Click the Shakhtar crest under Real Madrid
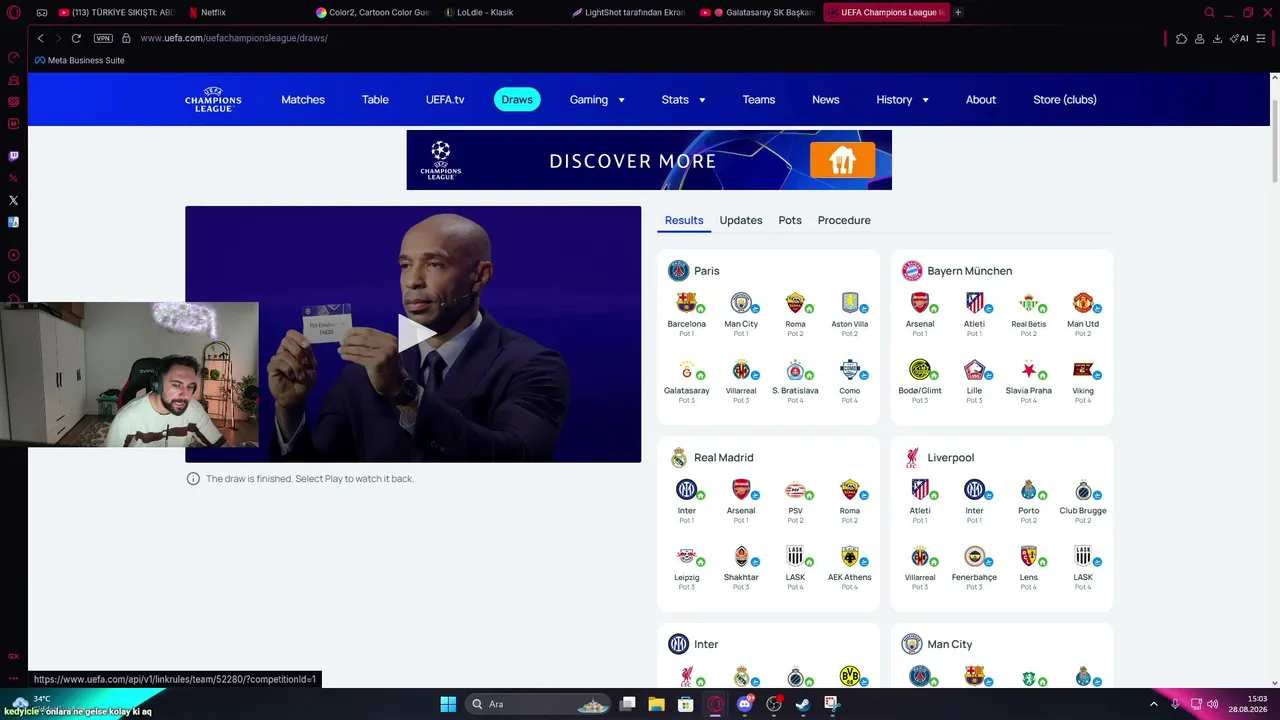 (740, 556)
